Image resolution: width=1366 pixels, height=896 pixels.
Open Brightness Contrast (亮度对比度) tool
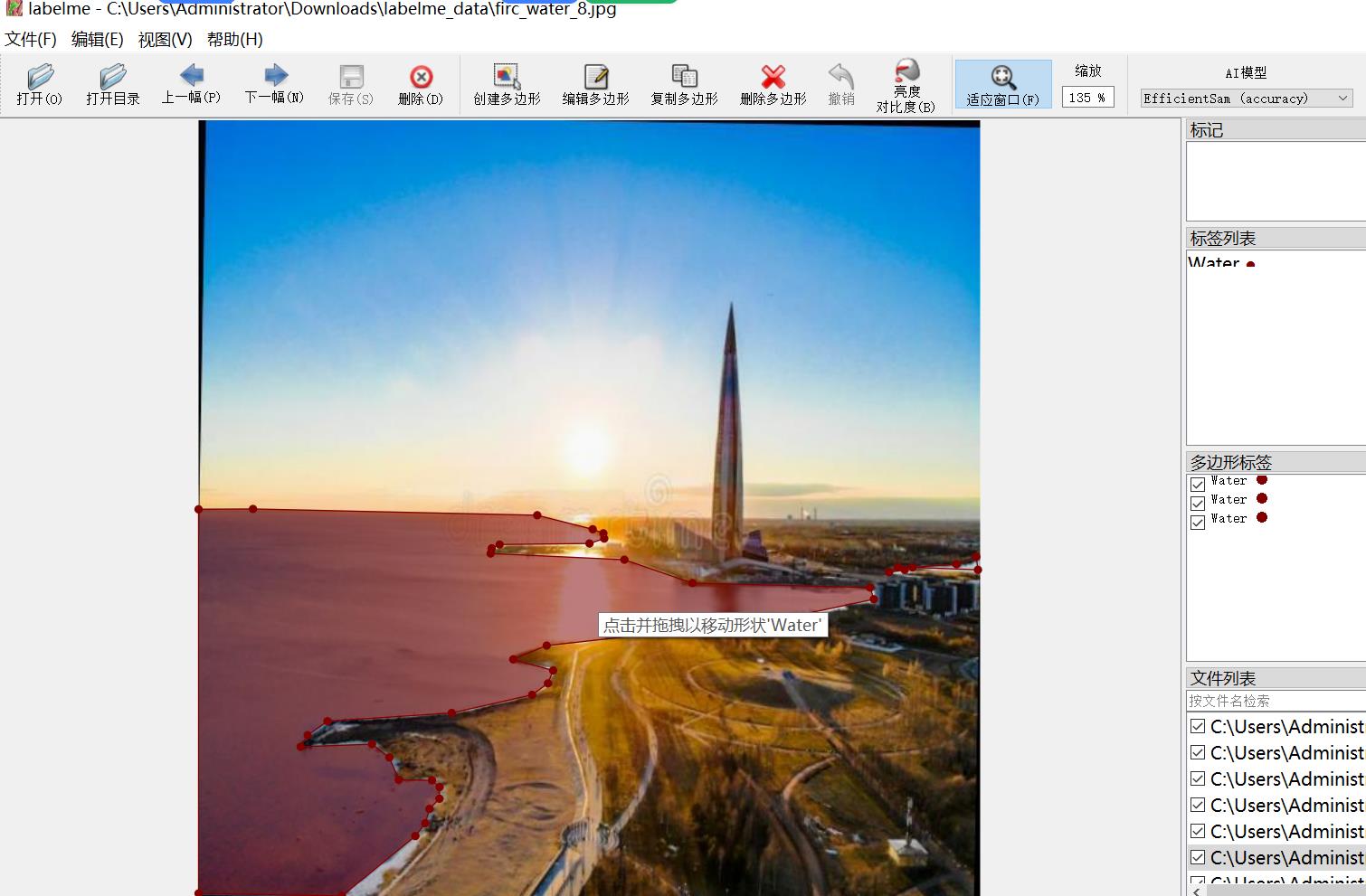click(906, 86)
